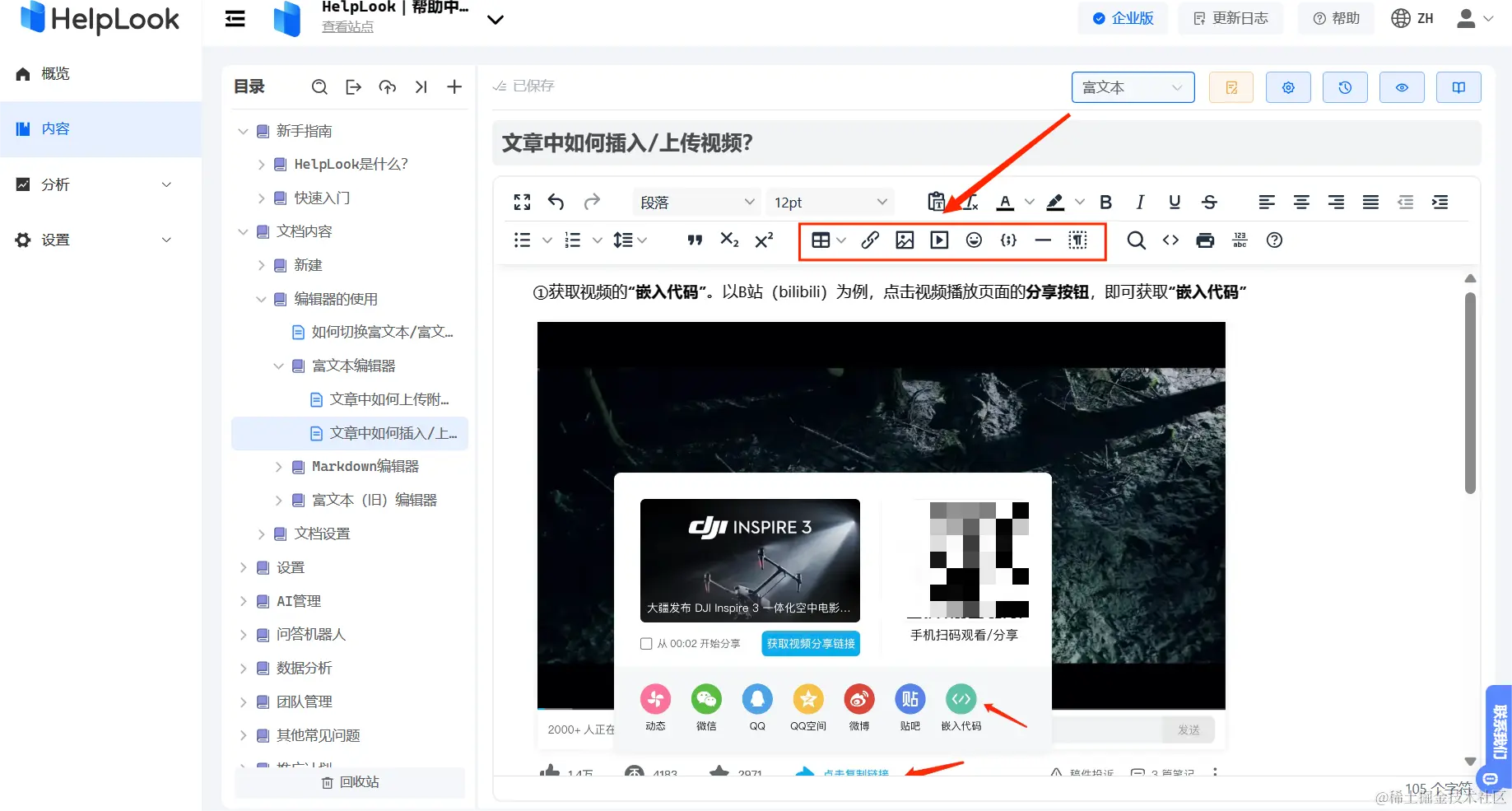Toggle underline formatting
The image size is (1512, 811).
[x=1175, y=202]
